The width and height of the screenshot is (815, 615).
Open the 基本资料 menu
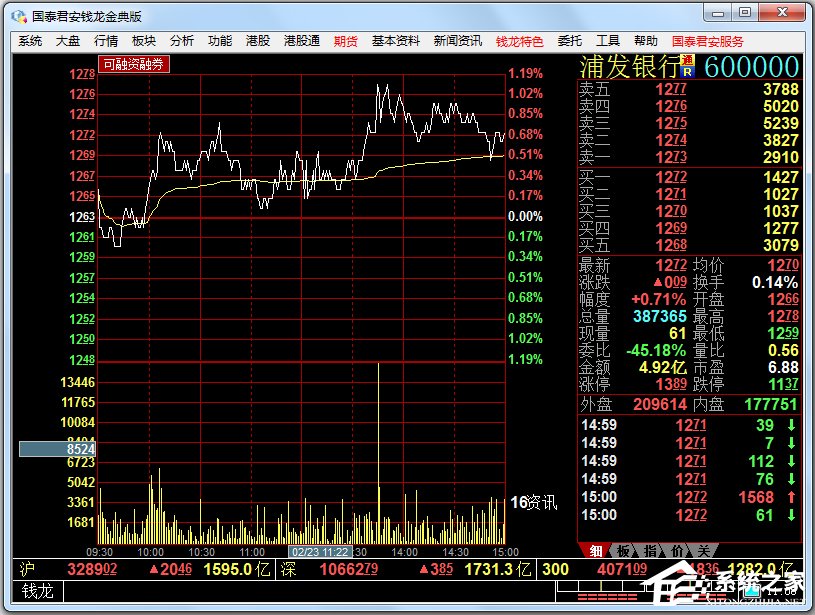(x=396, y=41)
